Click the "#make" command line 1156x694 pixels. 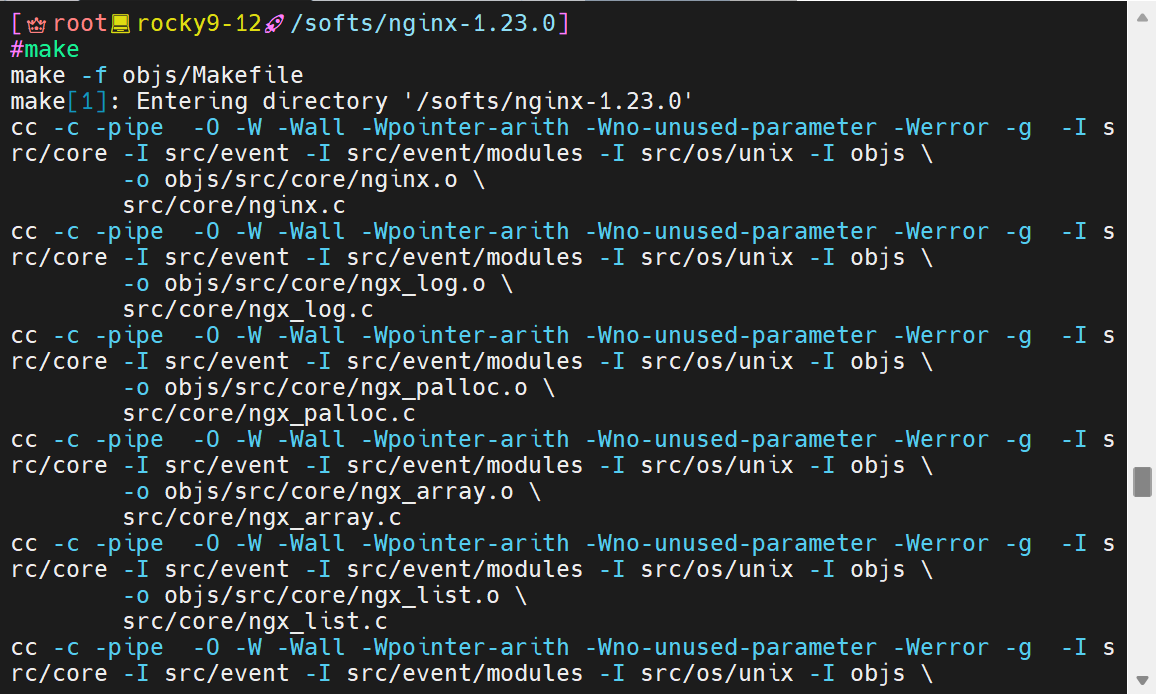(x=44, y=49)
